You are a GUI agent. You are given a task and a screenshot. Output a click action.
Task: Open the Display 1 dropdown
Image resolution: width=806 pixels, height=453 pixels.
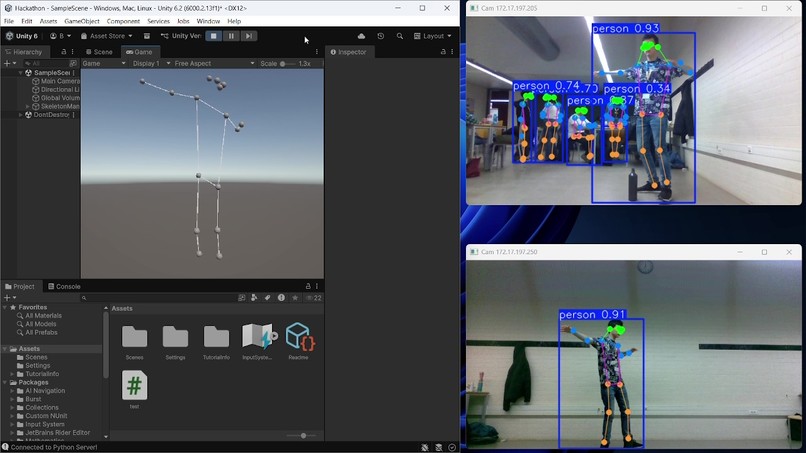[152, 63]
